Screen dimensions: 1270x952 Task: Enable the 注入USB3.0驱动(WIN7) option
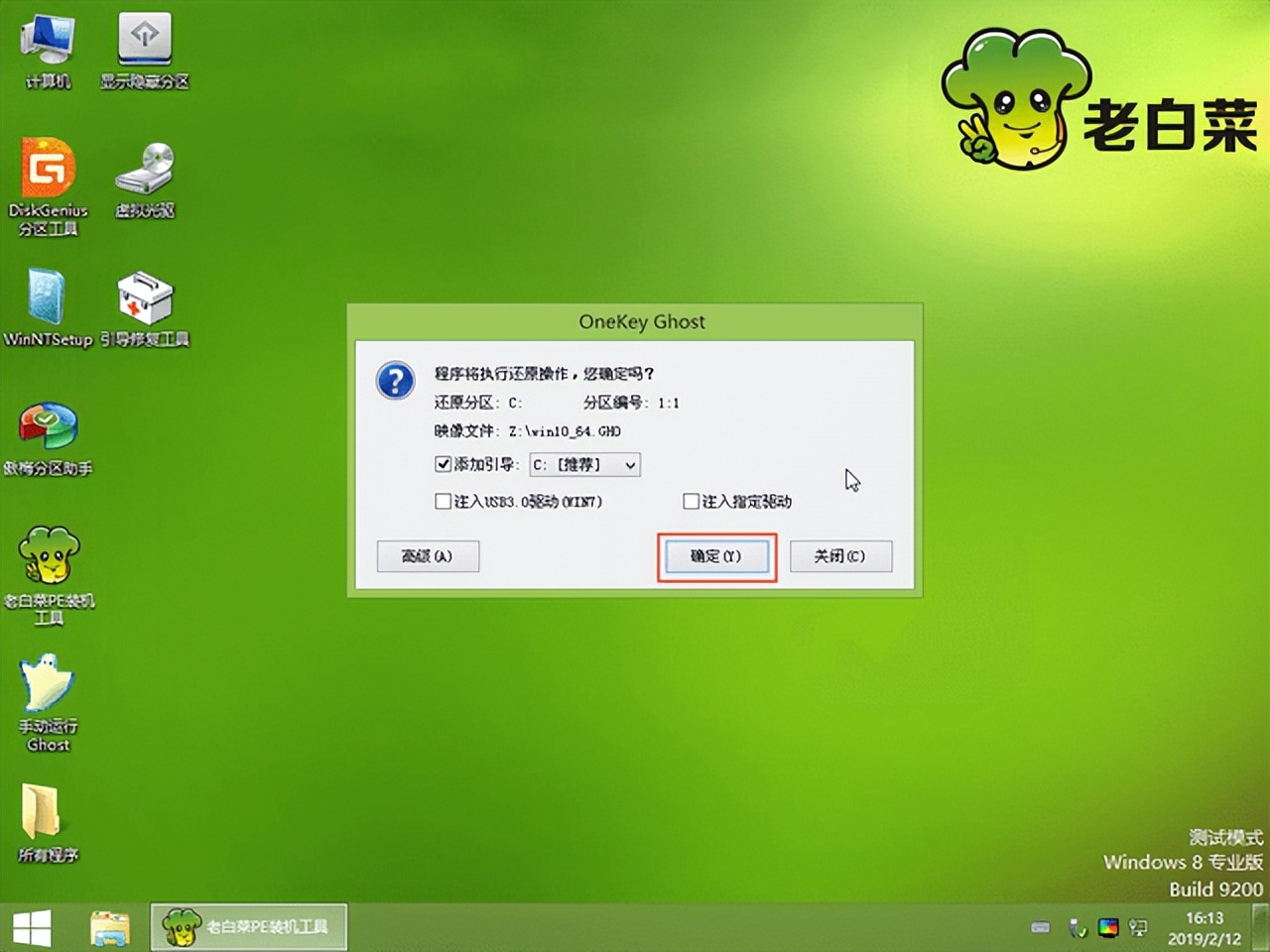tap(443, 502)
